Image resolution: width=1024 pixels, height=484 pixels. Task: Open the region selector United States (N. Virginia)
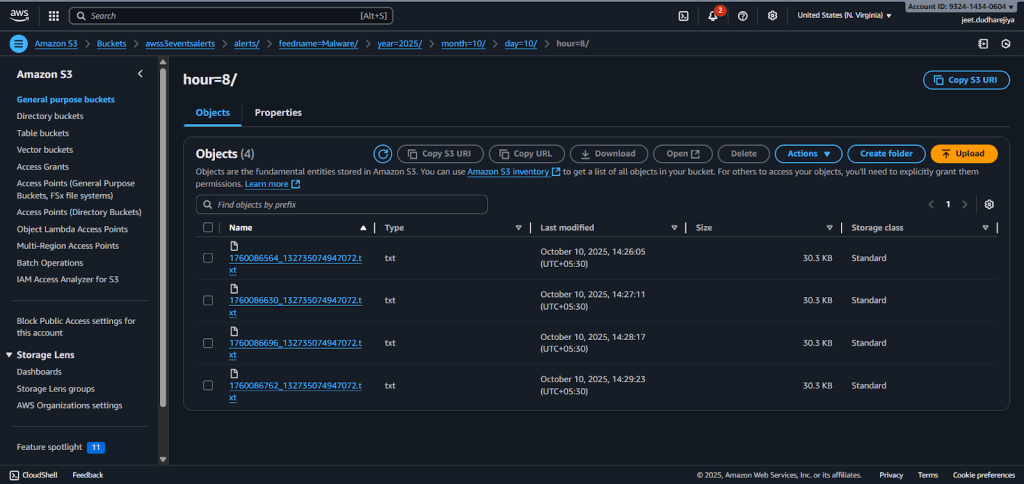[x=844, y=16]
